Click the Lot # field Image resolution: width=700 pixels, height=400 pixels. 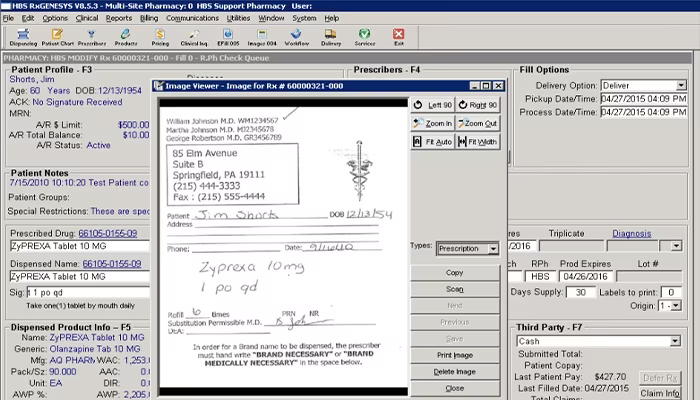[649, 276]
